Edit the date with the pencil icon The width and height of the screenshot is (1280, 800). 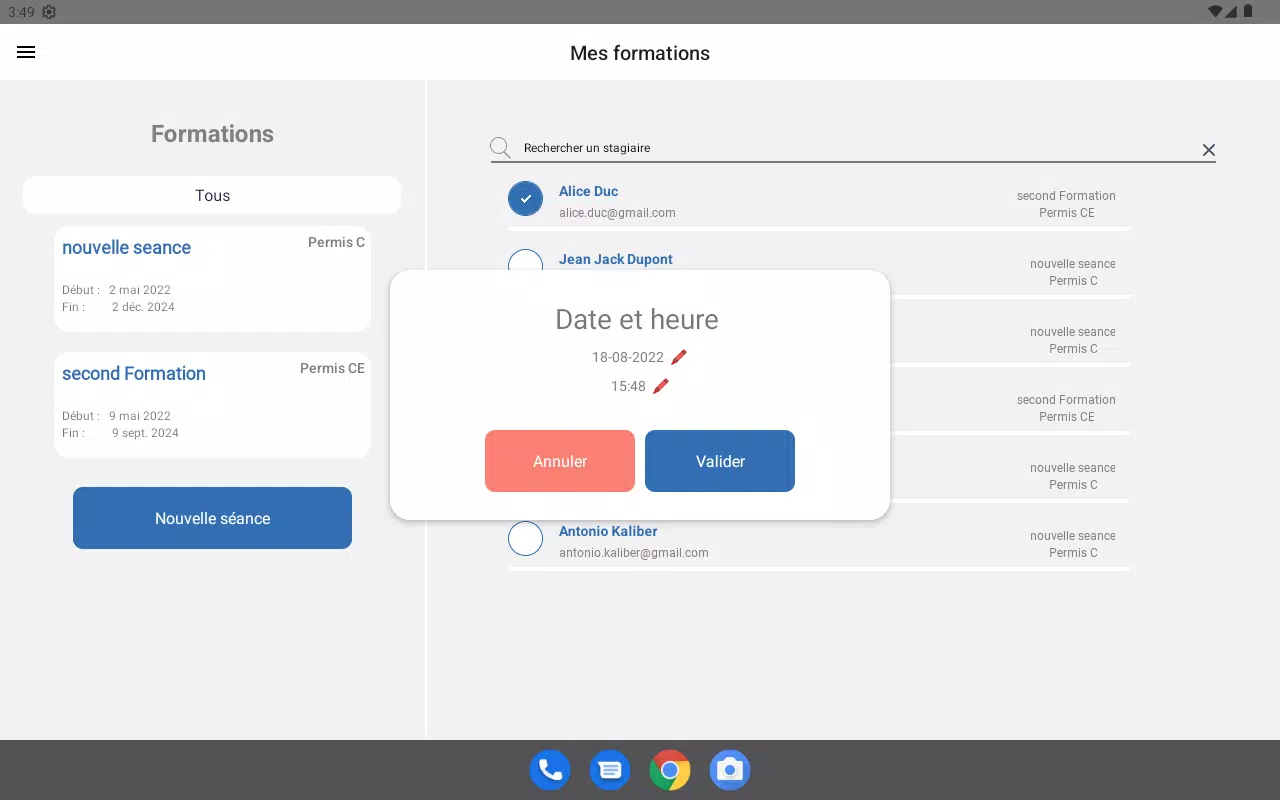(x=679, y=357)
